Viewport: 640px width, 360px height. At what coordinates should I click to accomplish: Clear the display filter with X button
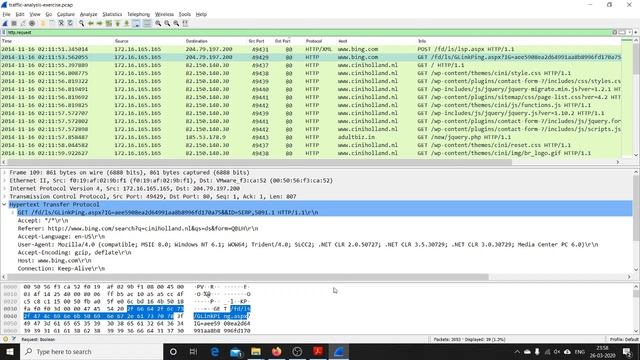615,32
